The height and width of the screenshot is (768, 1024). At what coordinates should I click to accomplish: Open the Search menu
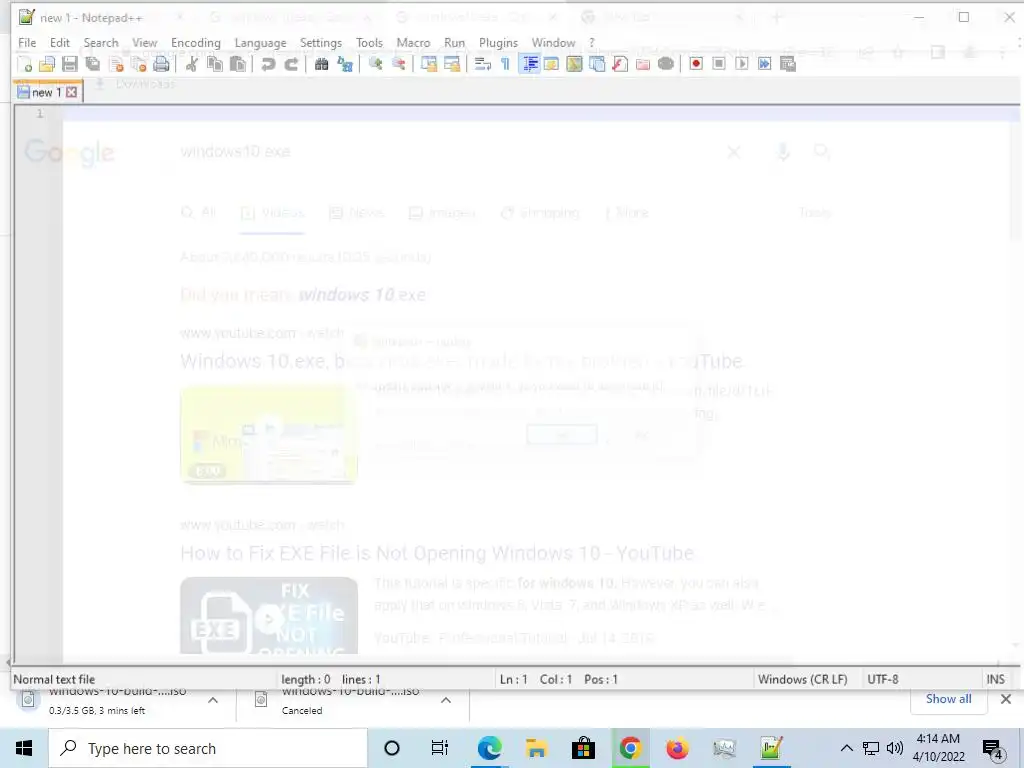101,42
